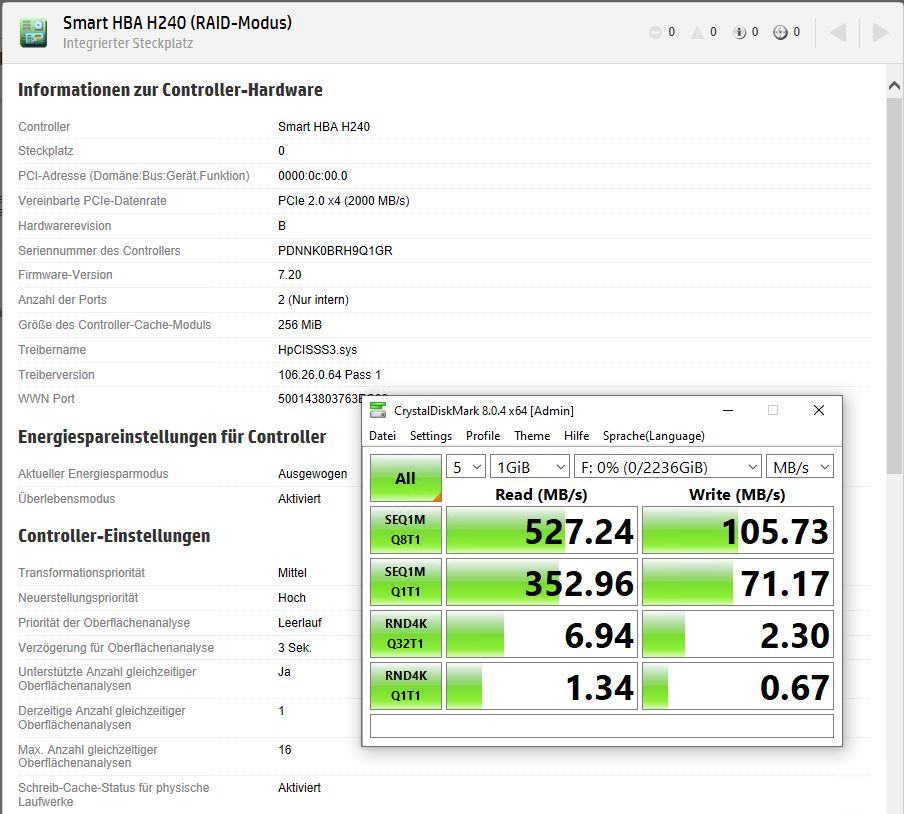Click the target-shaped status icon with count 0
Screen dimensions: 904x814
[x=780, y=32]
